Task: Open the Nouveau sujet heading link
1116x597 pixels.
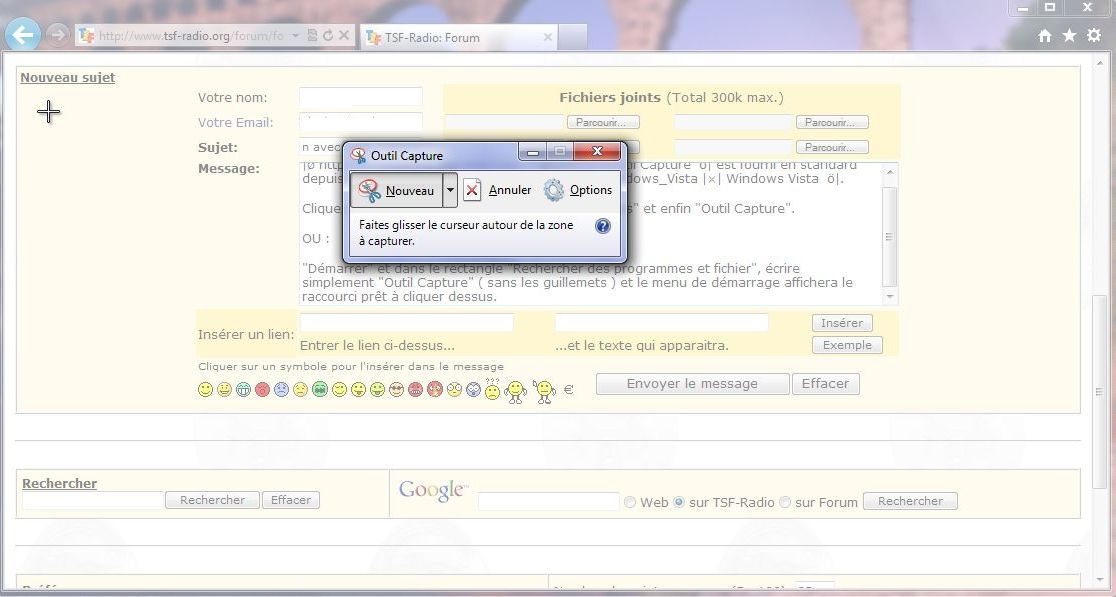Action: [x=68, y=78]
